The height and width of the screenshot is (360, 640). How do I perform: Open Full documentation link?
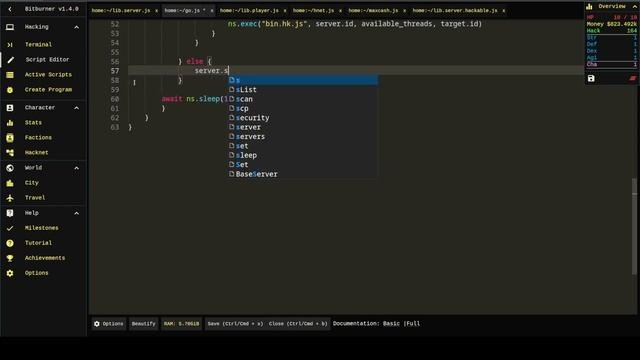413,324
